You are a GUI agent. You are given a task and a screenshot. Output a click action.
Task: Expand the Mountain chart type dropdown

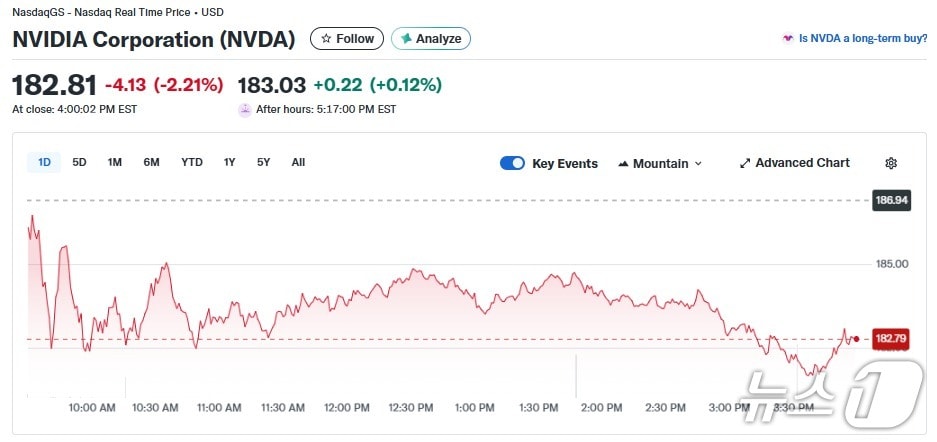coord(660,164)
